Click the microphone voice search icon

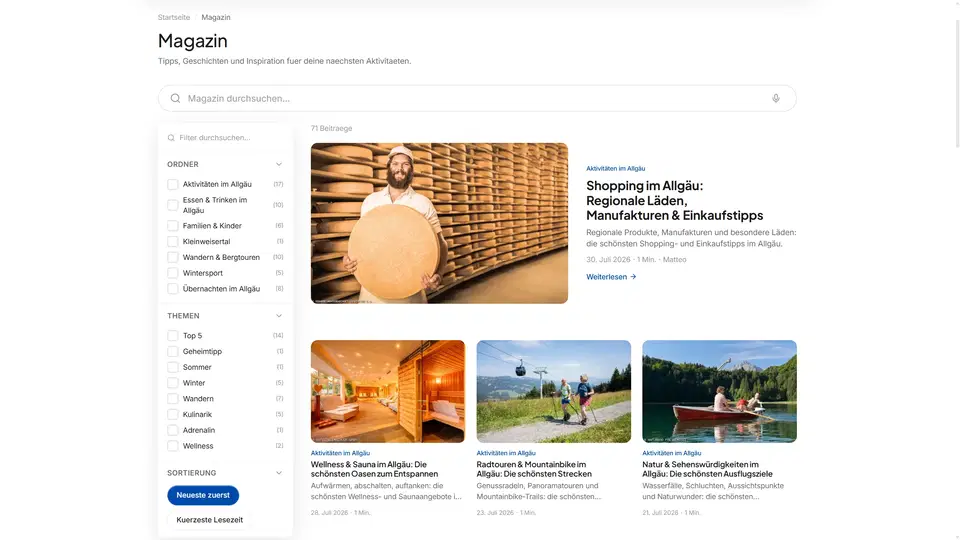pyautogui.click(x=776, y=99)
